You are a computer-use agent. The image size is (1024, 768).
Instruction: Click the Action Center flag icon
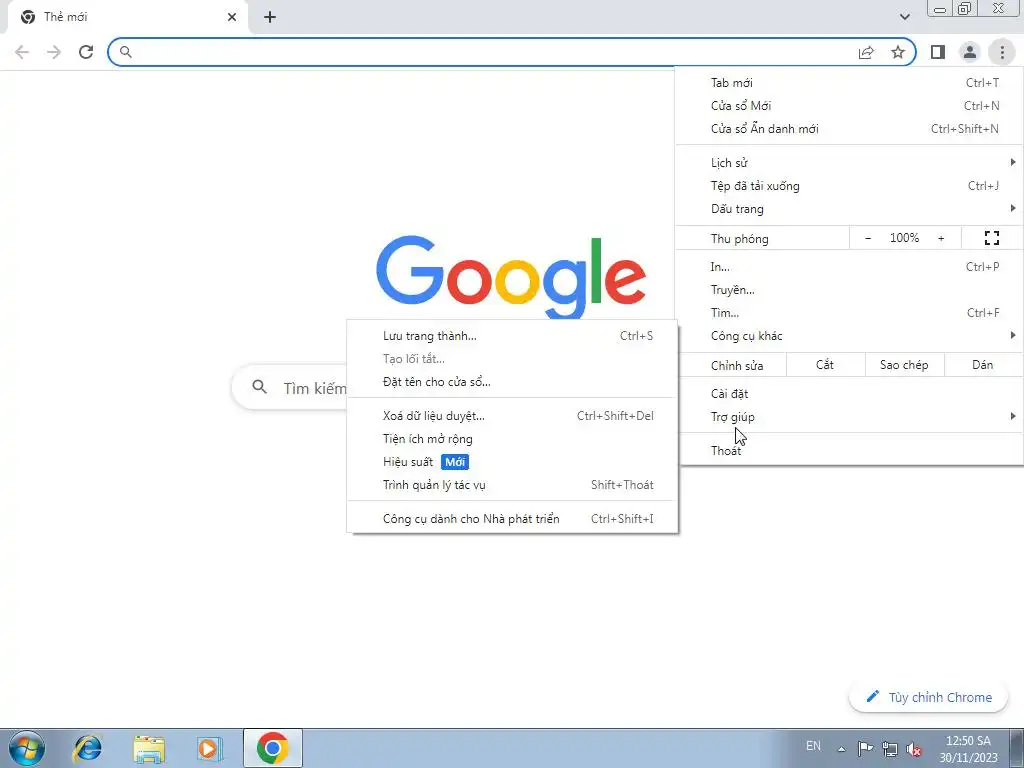pos(865,749)
